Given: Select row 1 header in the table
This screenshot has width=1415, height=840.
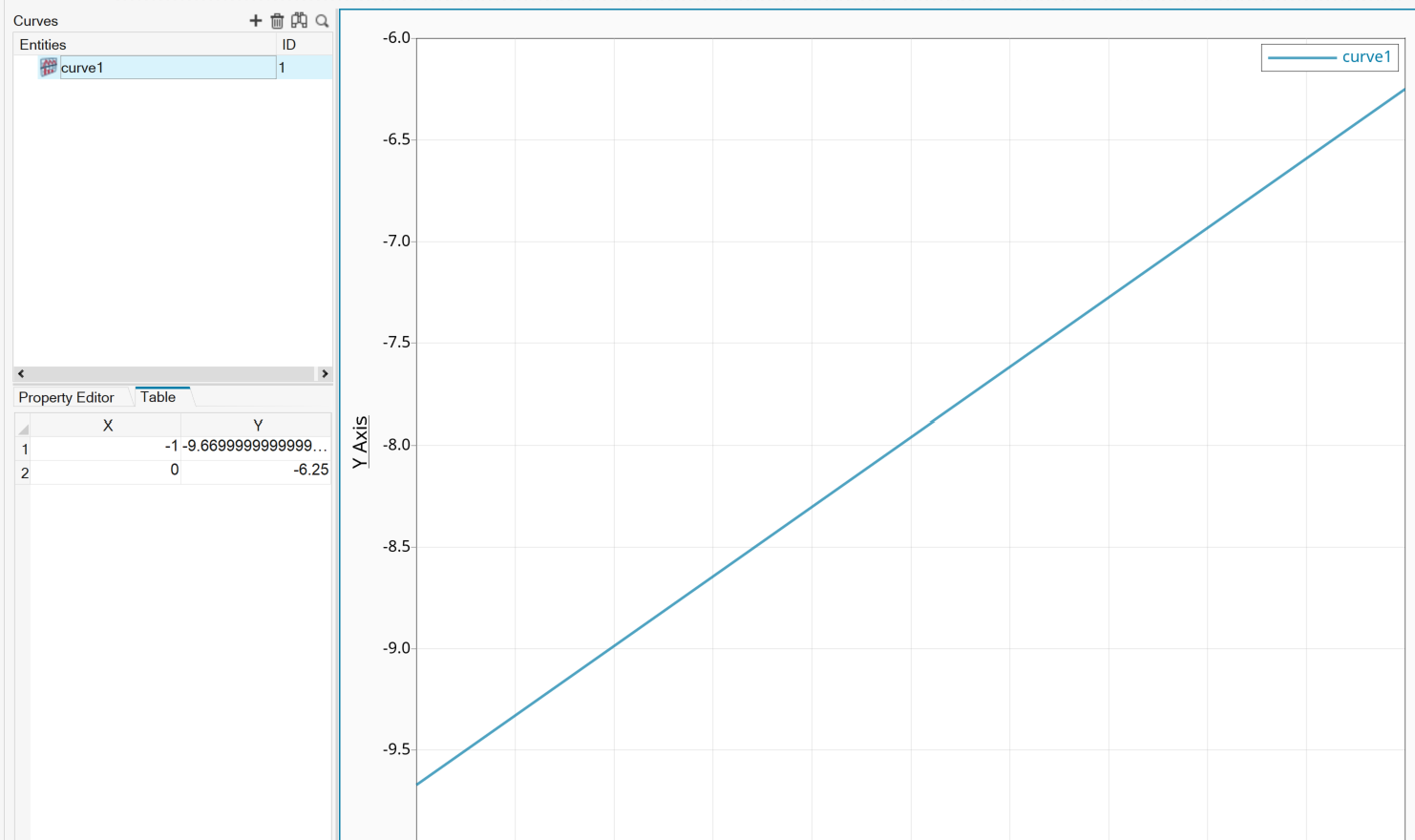Looking at the screenshot, I should pyautogui.click(x=23, y=449).
